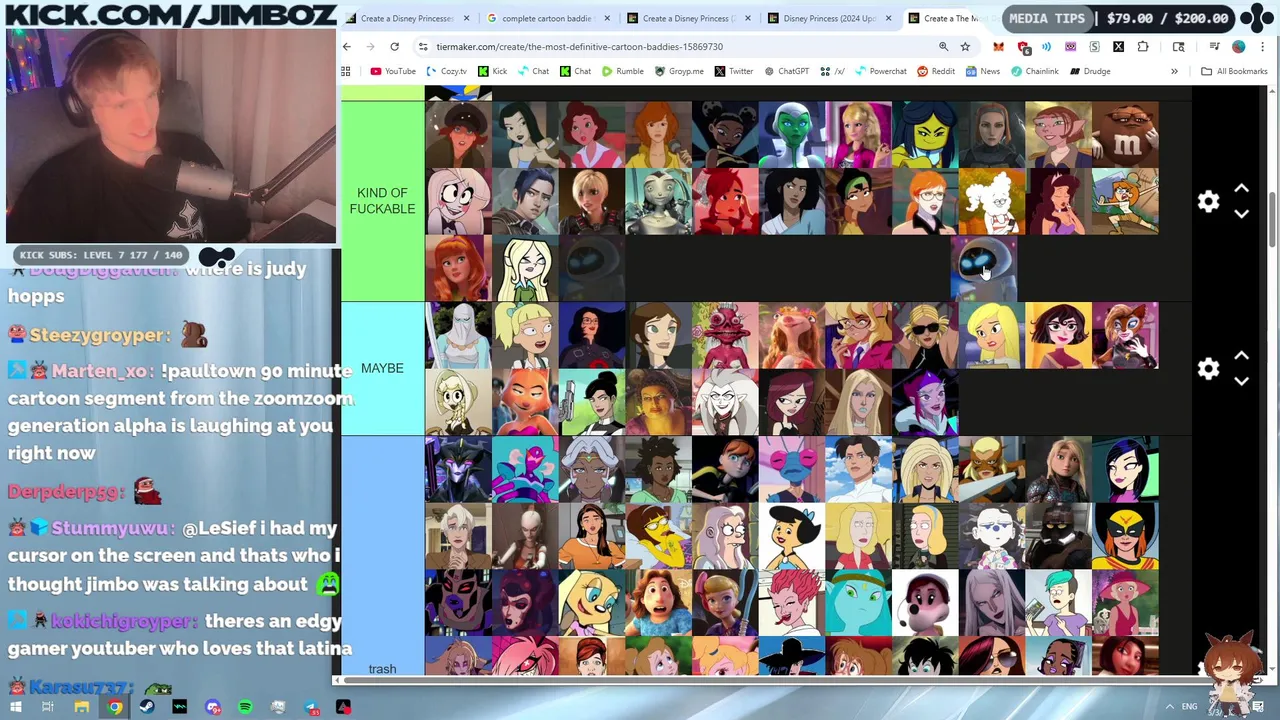Open File Explorer from the taskbar
Viewport: 1280px width, 720px height.
point(82,707)
